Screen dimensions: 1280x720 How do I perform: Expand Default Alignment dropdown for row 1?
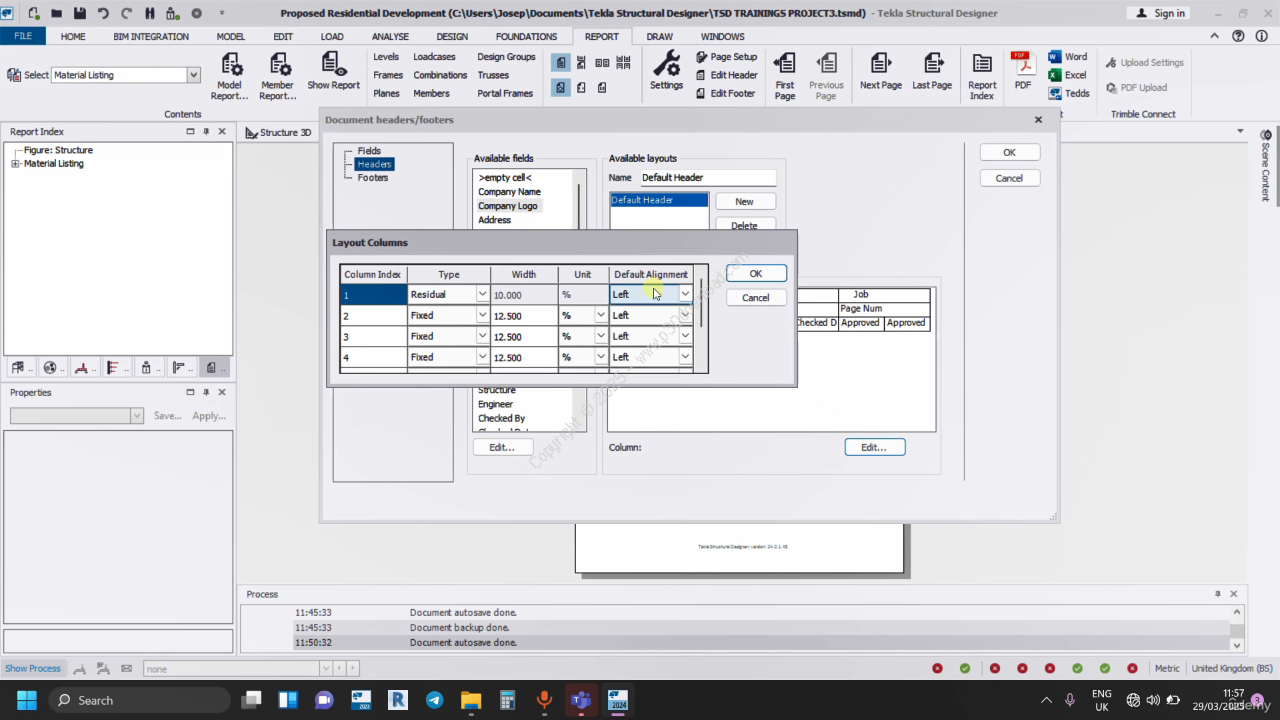tap(685, 295)
